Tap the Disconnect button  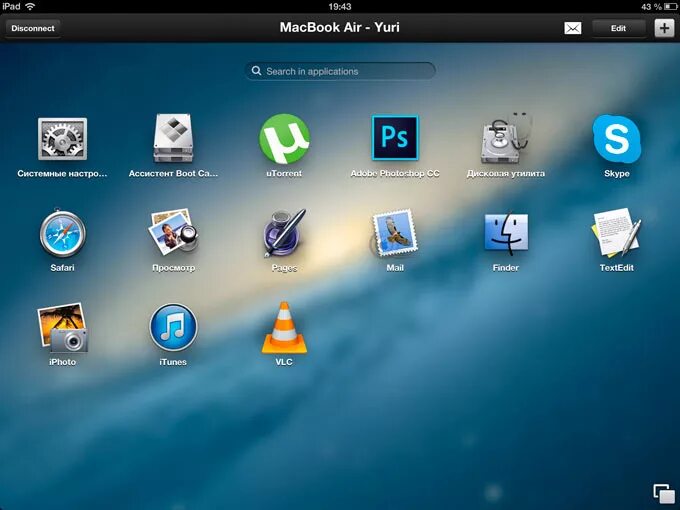tap(33, 29)
